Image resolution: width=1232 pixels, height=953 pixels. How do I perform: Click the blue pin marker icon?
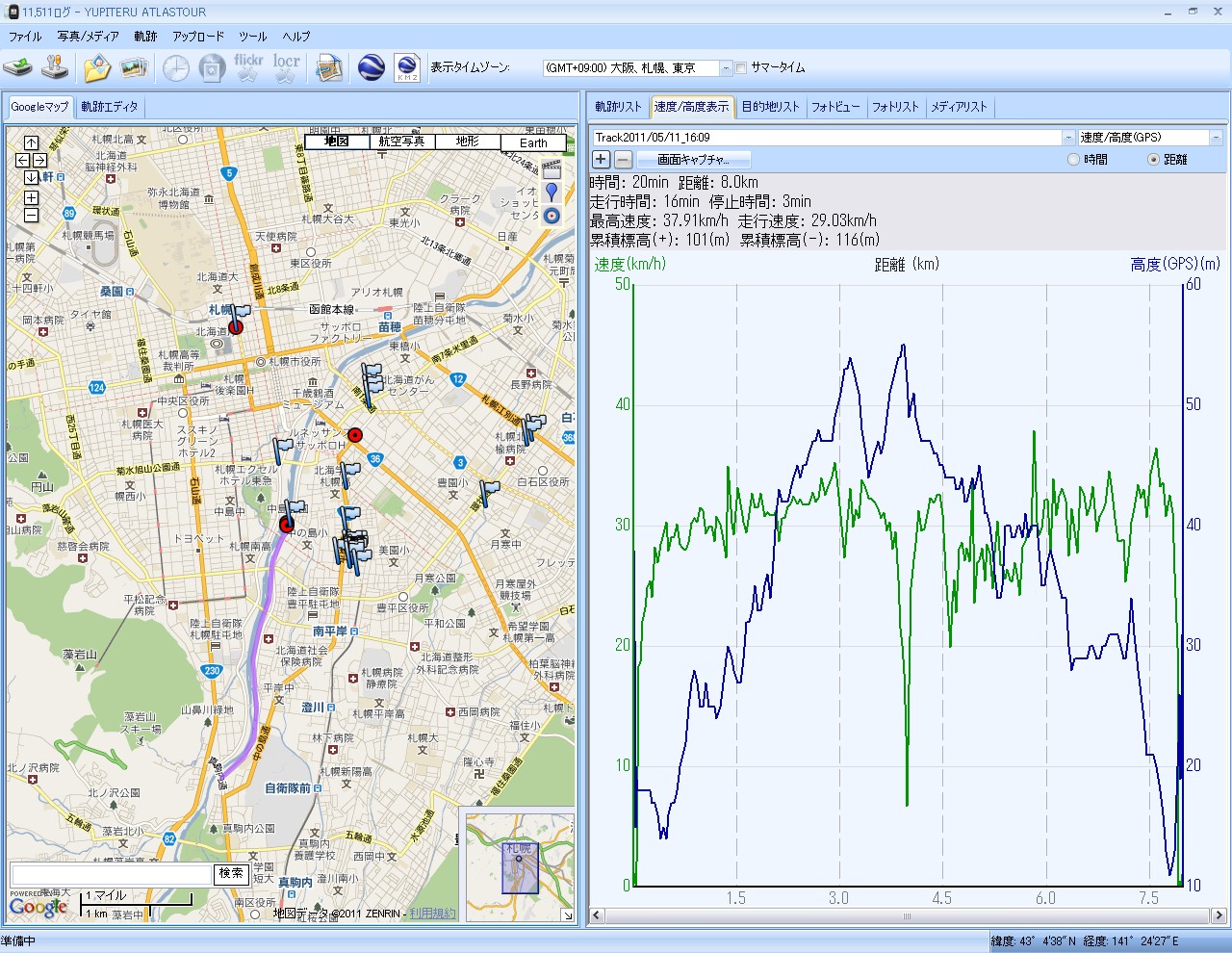[552, 193]
